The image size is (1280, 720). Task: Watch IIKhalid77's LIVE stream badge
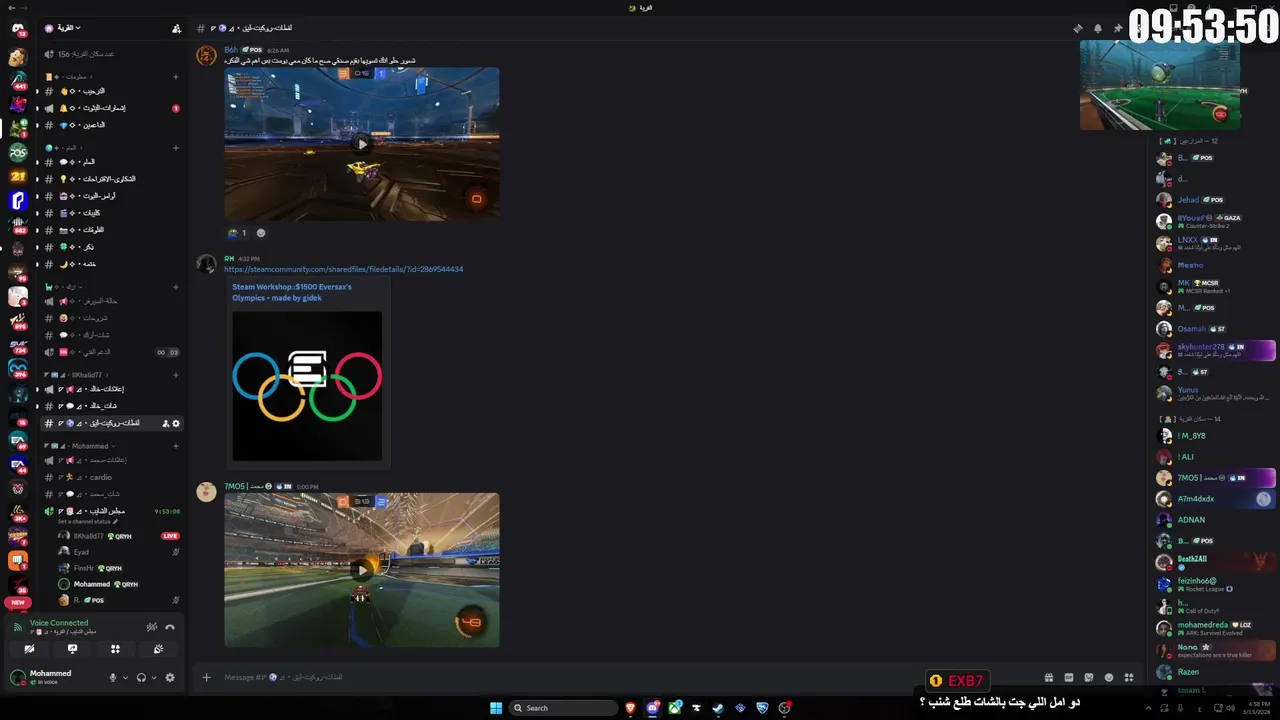[x=170, y=536]
